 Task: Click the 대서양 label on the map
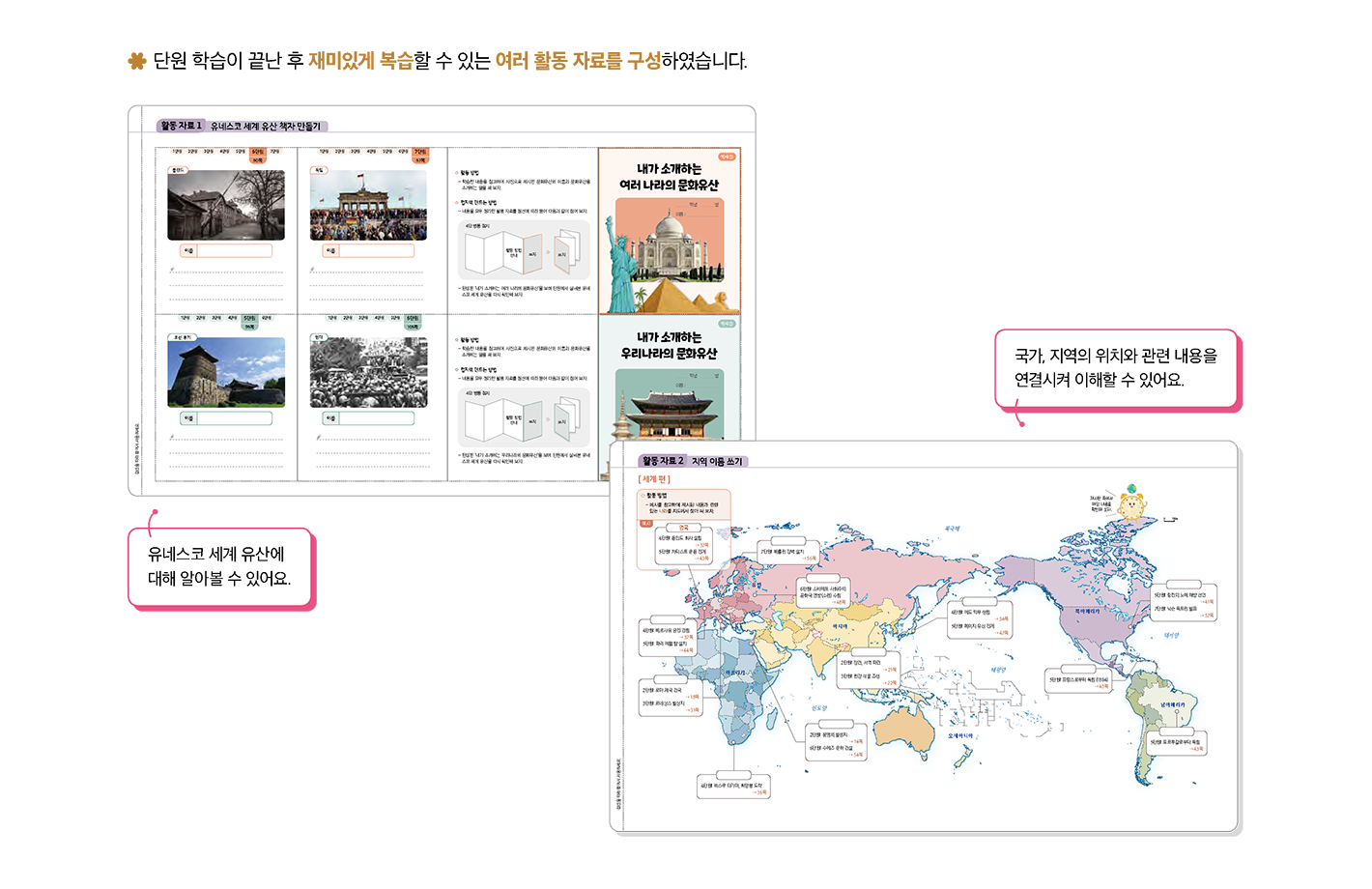[1171, 635]
